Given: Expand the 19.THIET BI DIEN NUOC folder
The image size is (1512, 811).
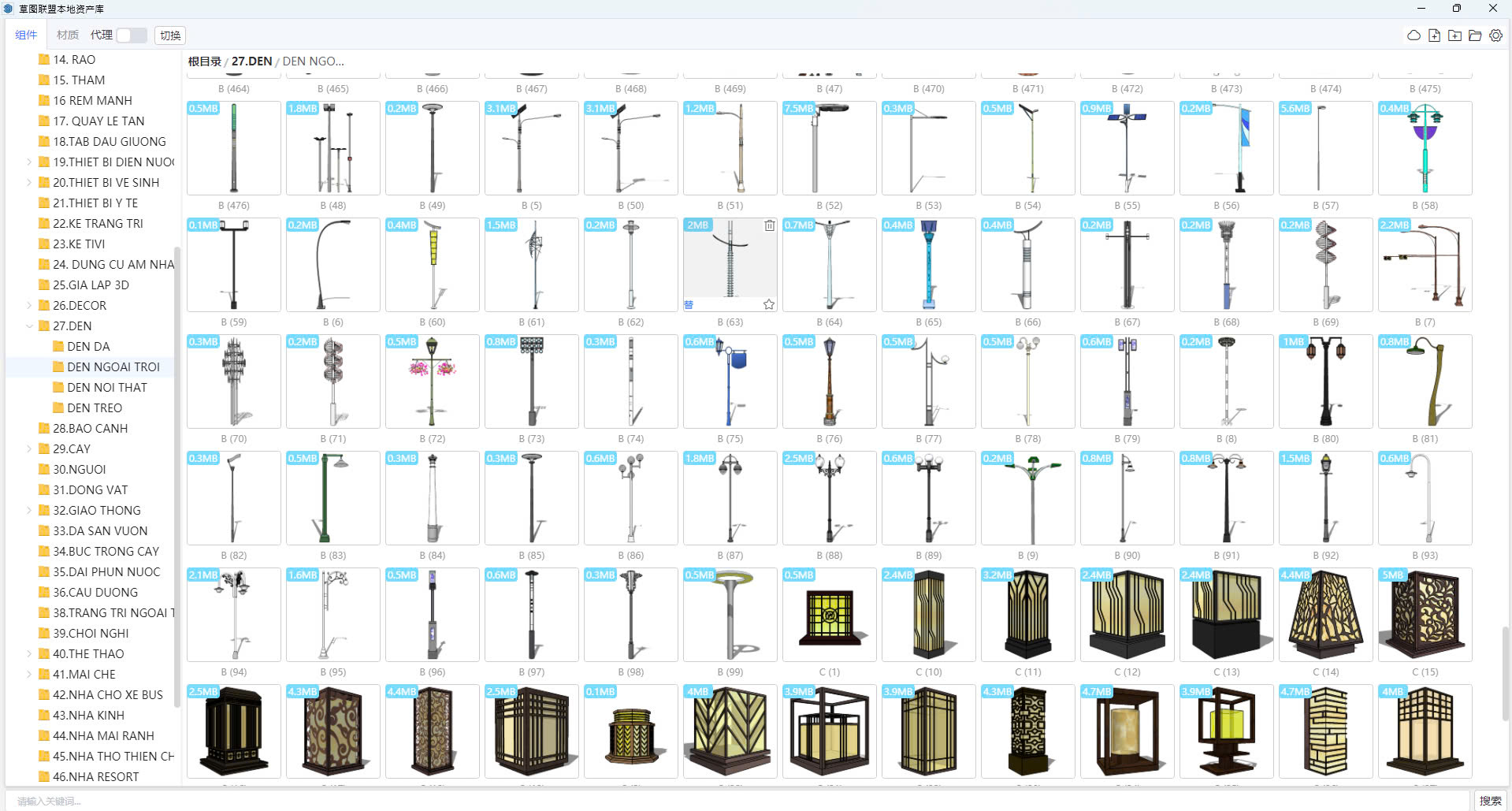Looking at the screenshot, I should (x=29, y=162).
